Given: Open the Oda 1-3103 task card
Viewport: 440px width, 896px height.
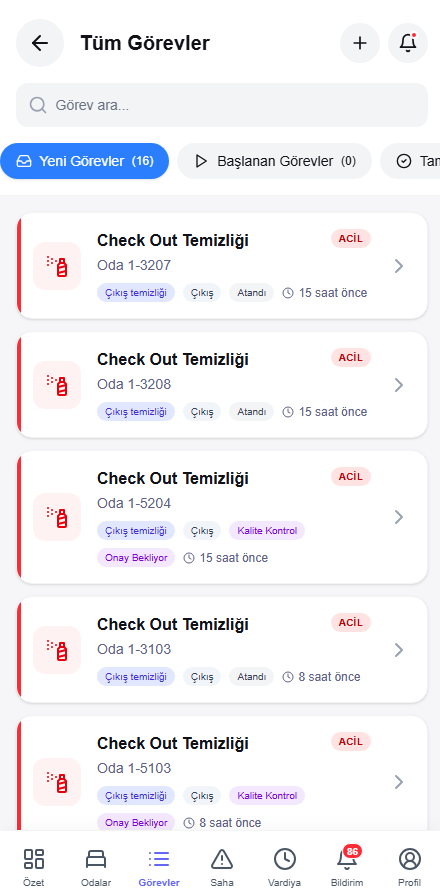Looking at the screenshot, I should click(222, 650).
